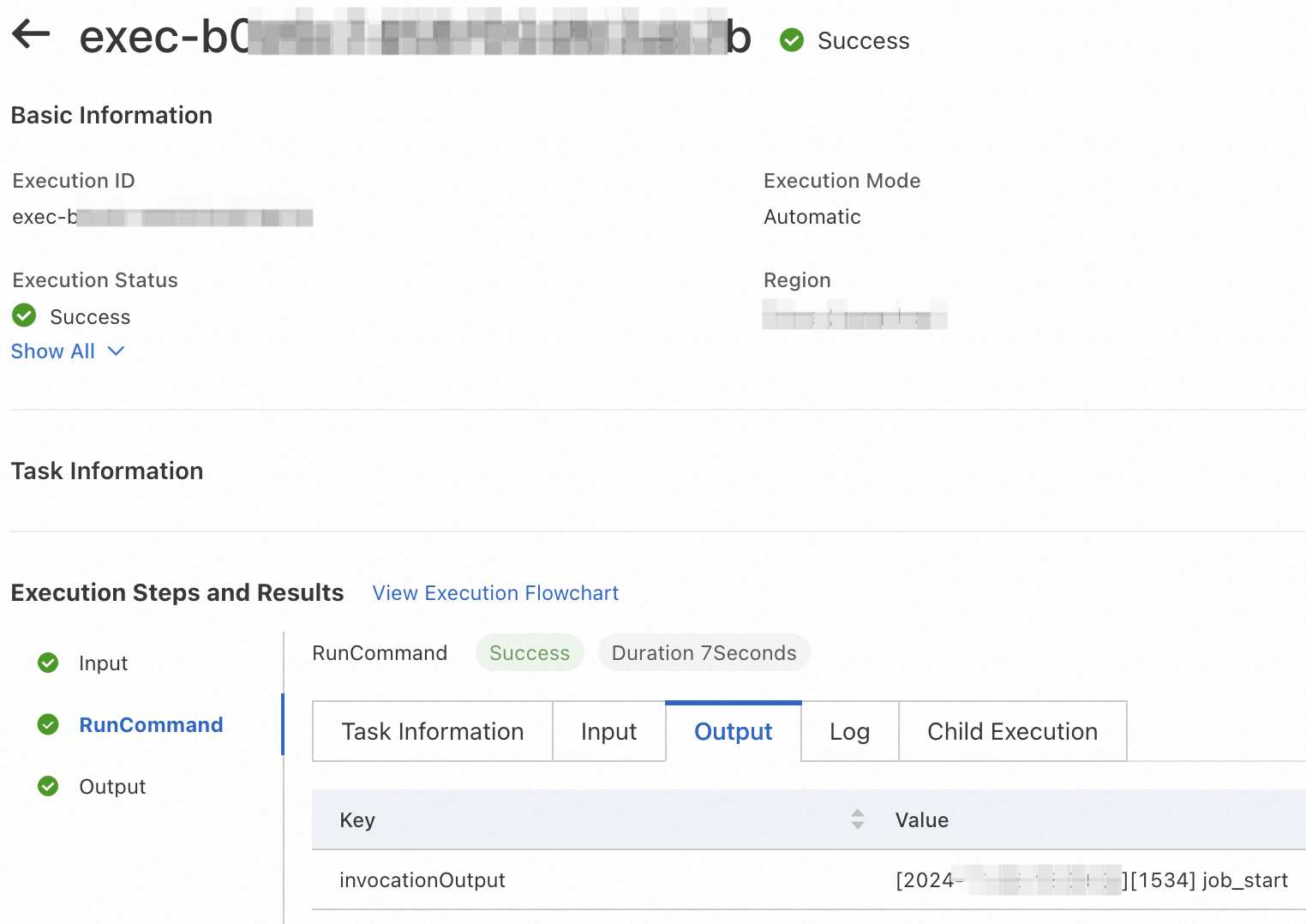Viewport: 1306px width, 924px height.
Task: Select the RunCommand step in sidebar
Action: 151,725
